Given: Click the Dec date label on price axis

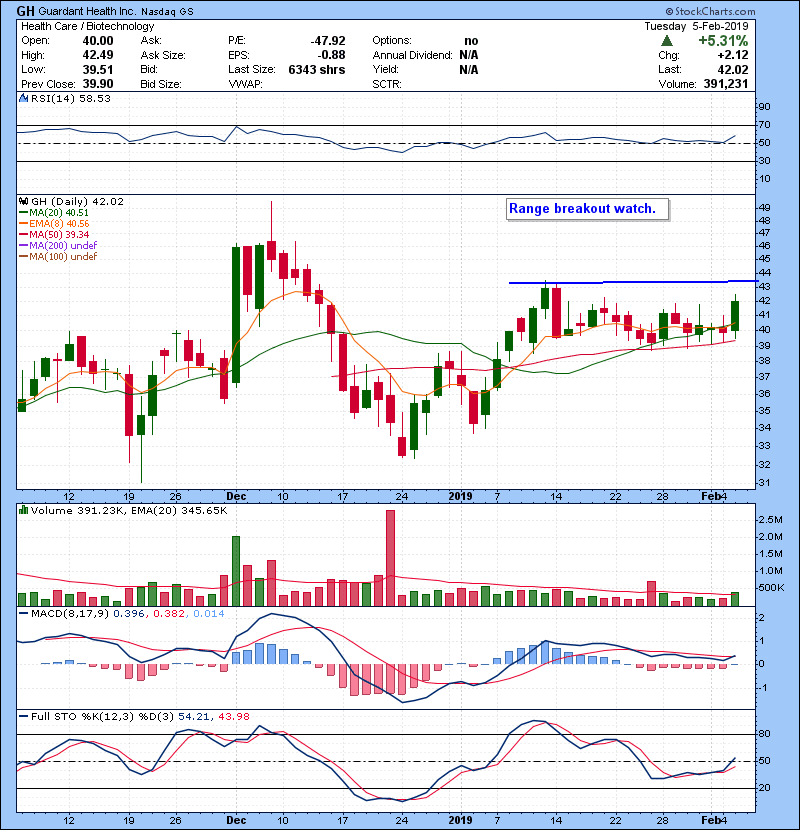Looking at the screenshot, I should [236, 496].
